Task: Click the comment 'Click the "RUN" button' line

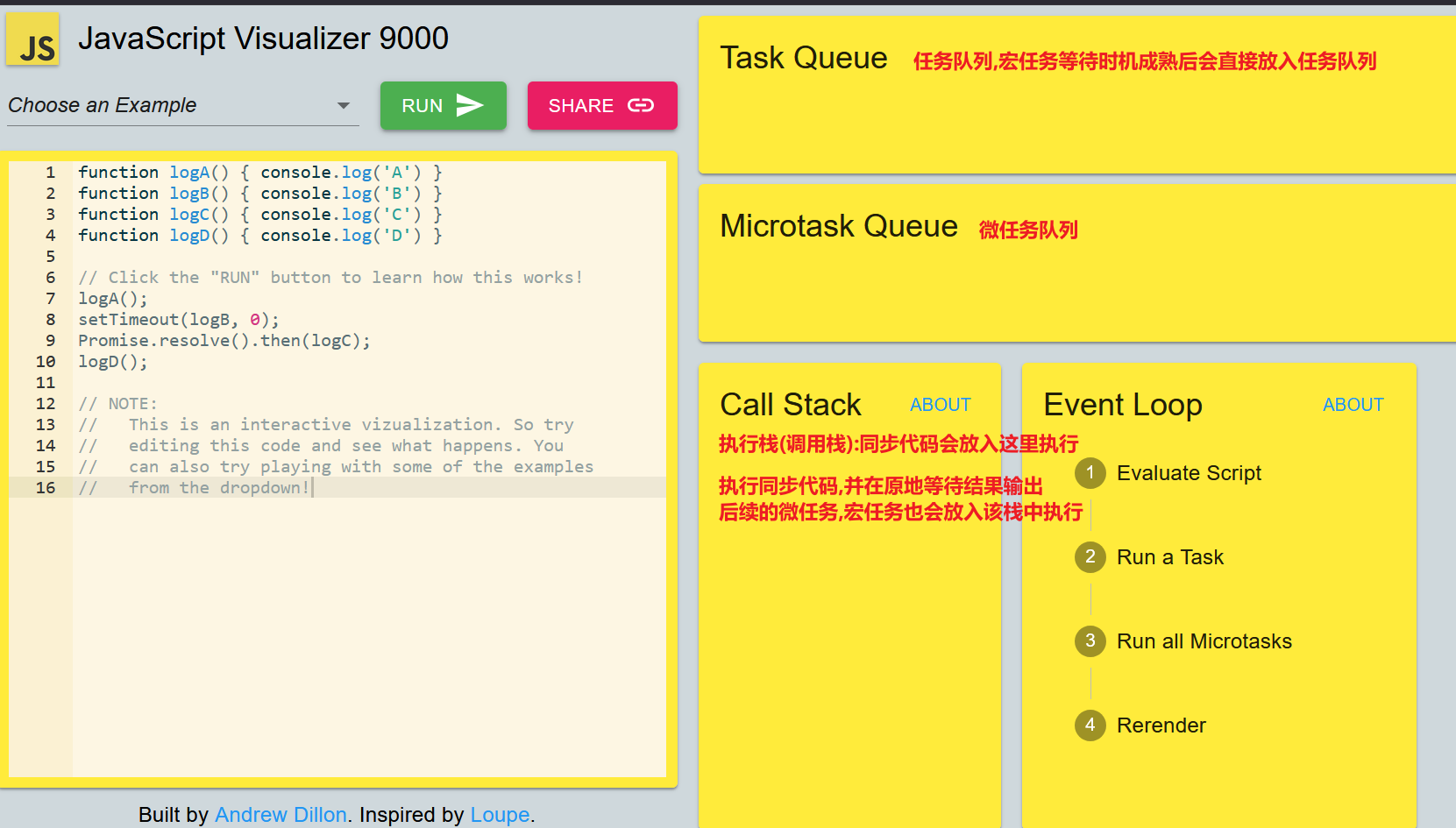Action: point(330,278)
